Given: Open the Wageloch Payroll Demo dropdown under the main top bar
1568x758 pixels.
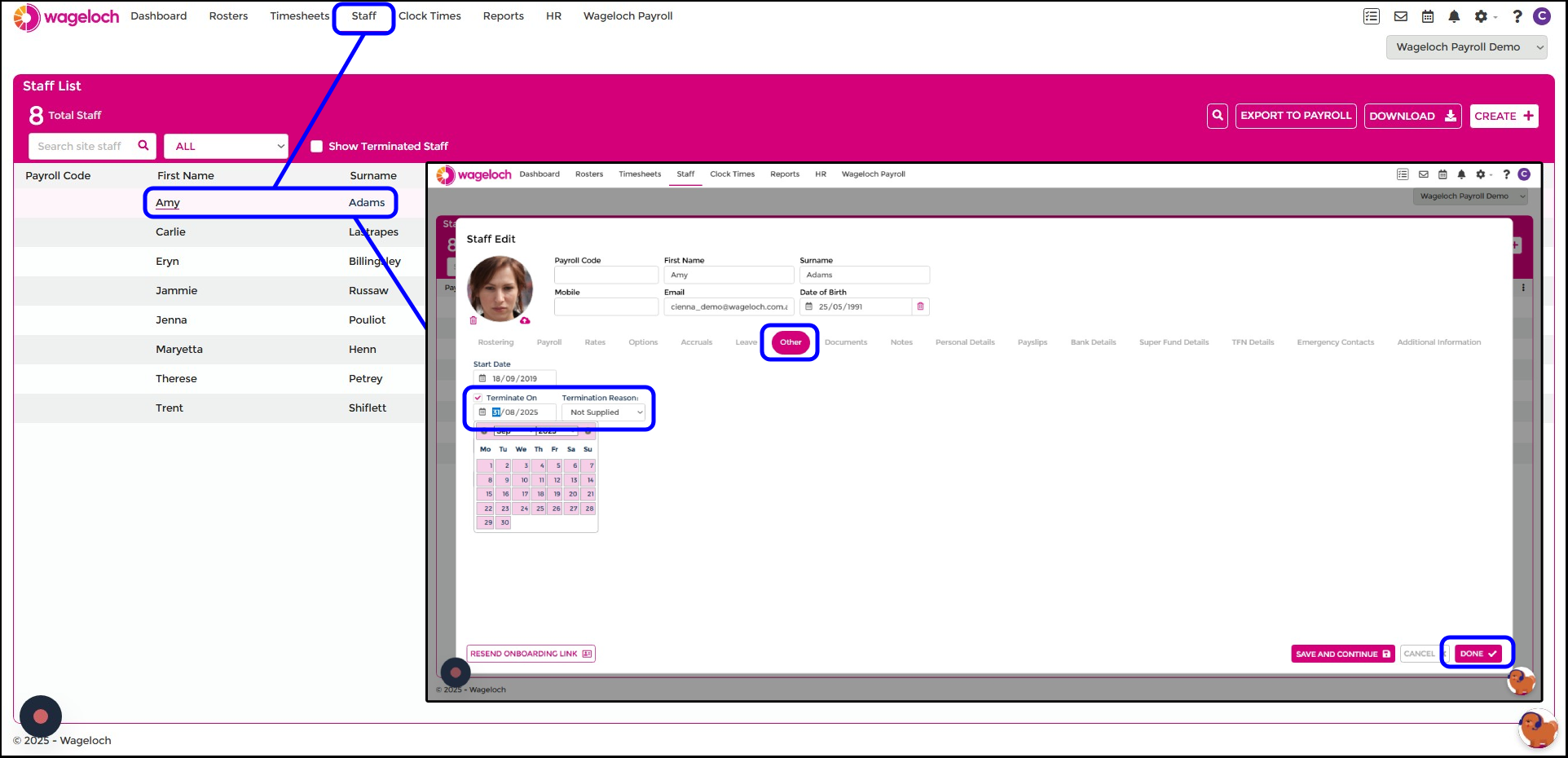Looking at the screenshot, I should pos(1466,47).
